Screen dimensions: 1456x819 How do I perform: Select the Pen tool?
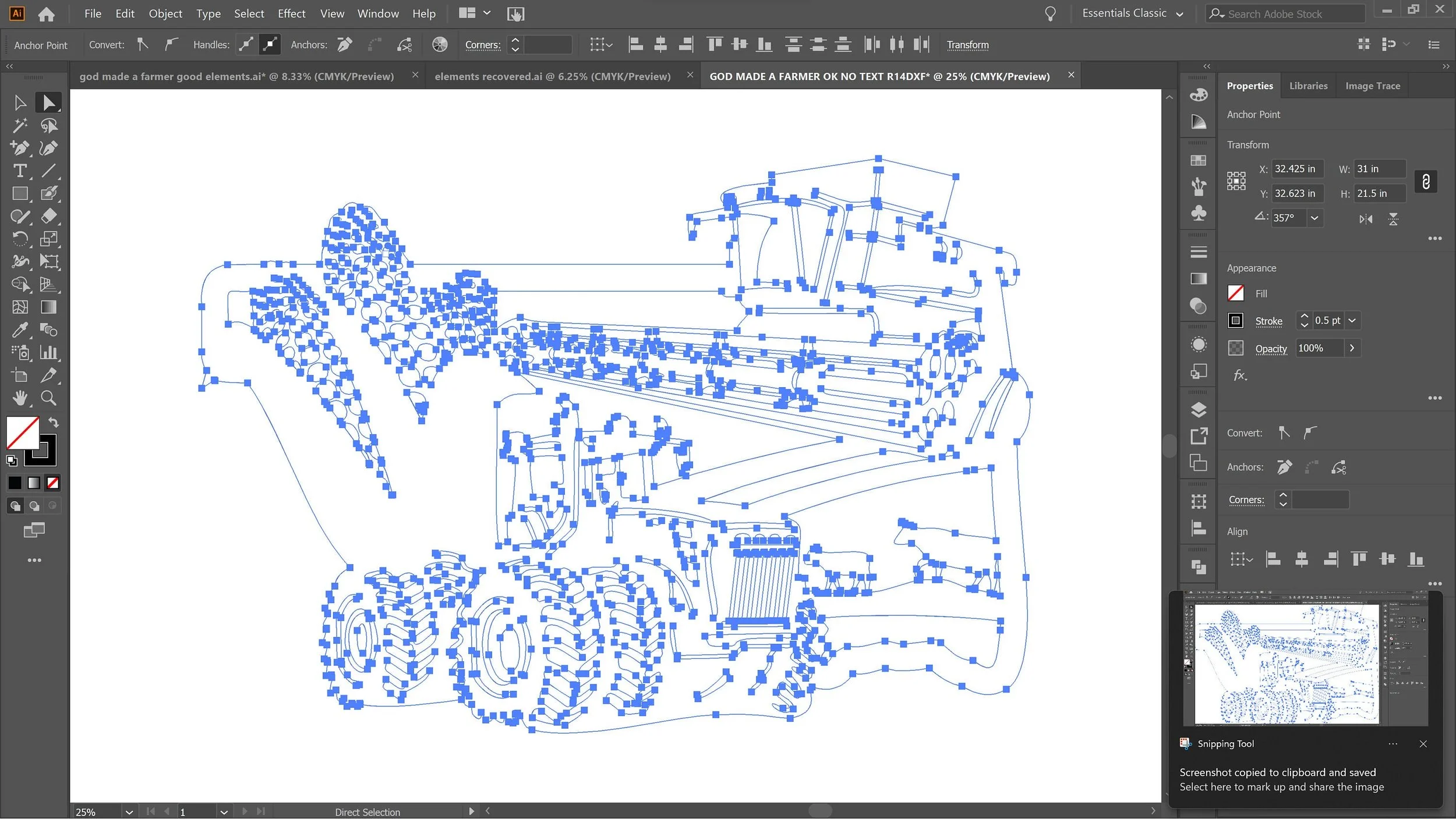(20, 148)
